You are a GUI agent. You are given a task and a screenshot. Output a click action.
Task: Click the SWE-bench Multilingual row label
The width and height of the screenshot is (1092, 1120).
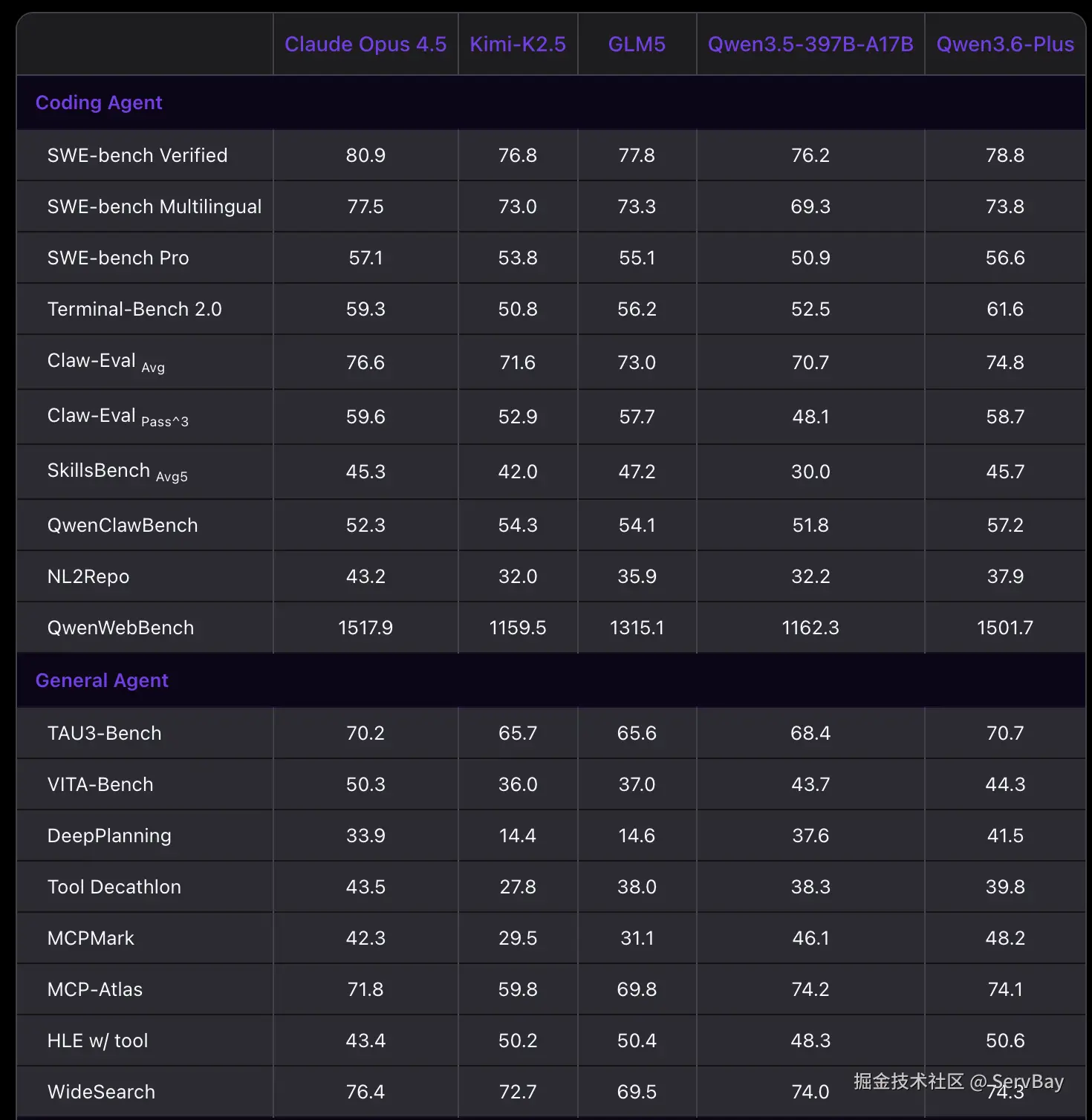[155, 206]
